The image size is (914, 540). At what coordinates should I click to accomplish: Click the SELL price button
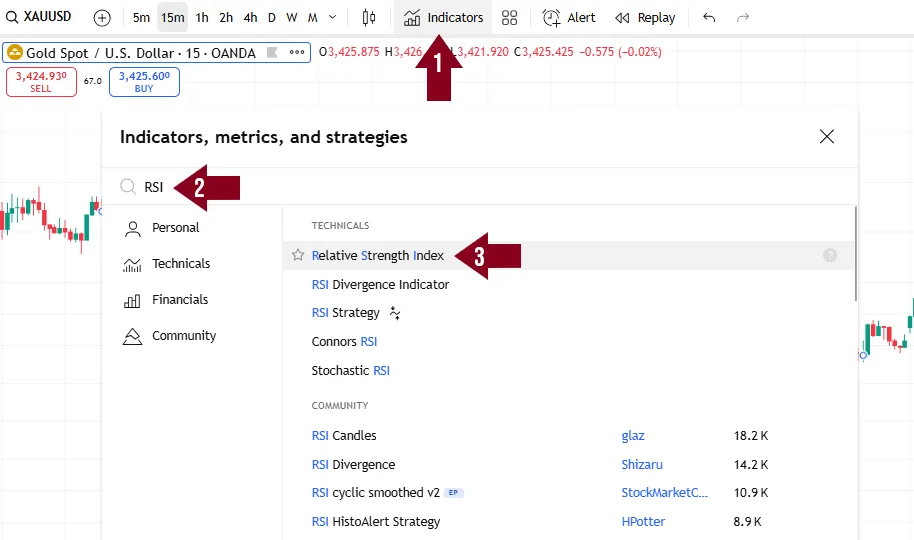coord(41,82)
